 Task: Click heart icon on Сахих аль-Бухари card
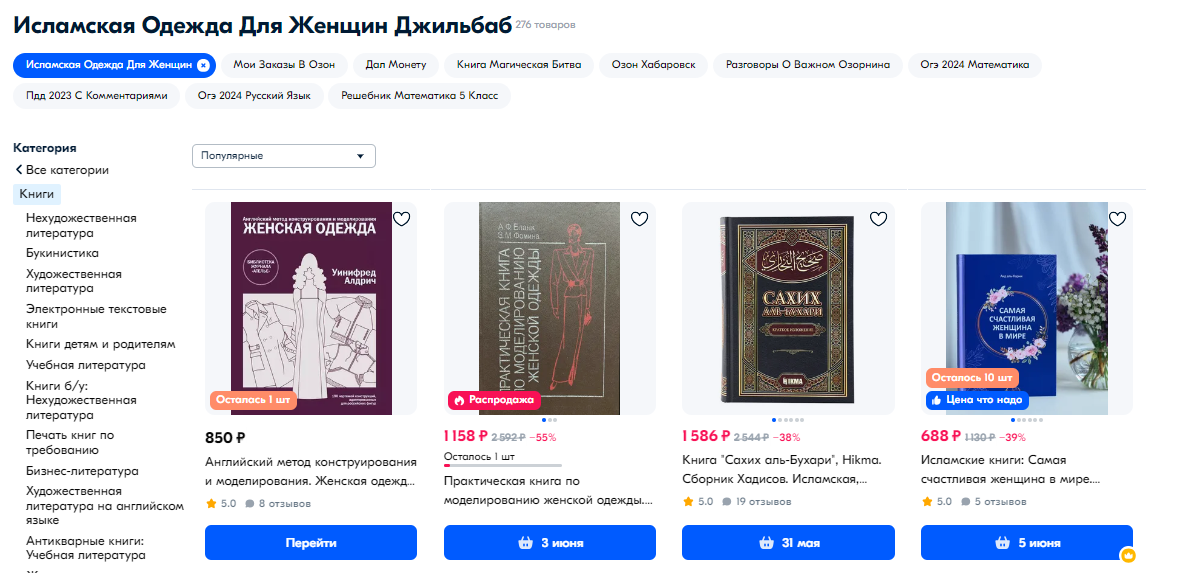[879, 220]
